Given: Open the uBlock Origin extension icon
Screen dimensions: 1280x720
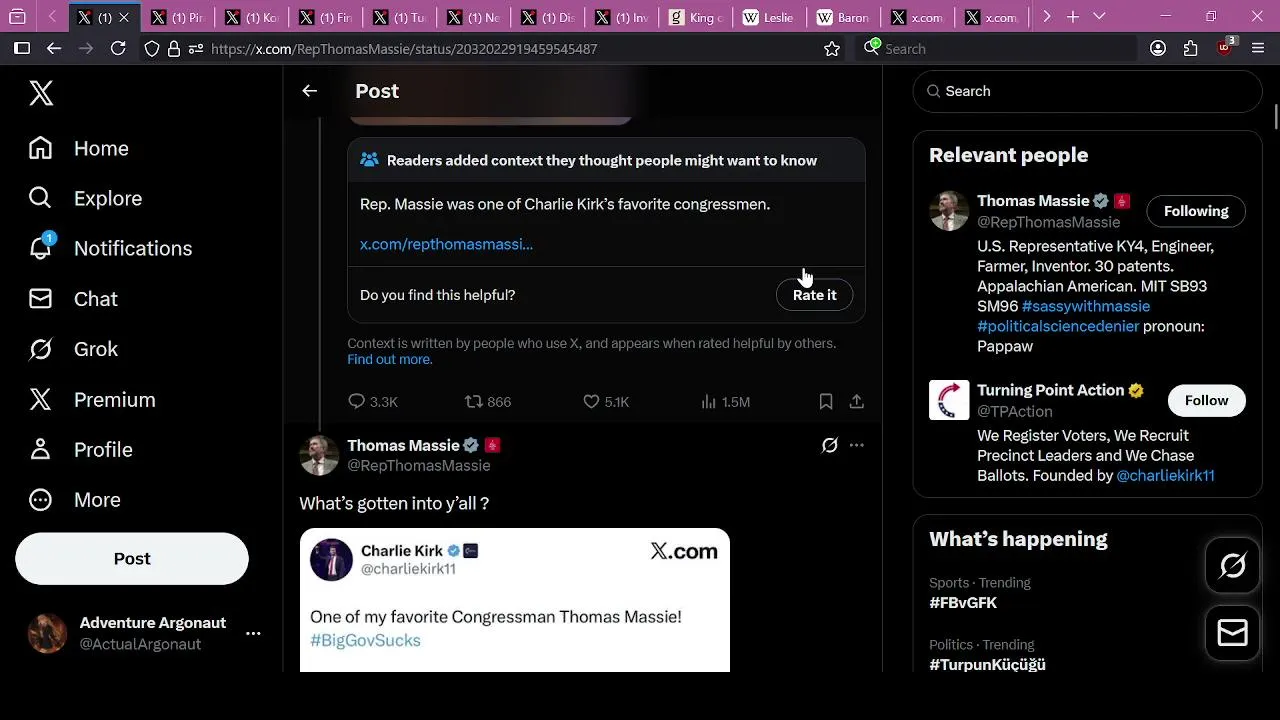Looking at the screenshot, I should tap(1225, 47).
